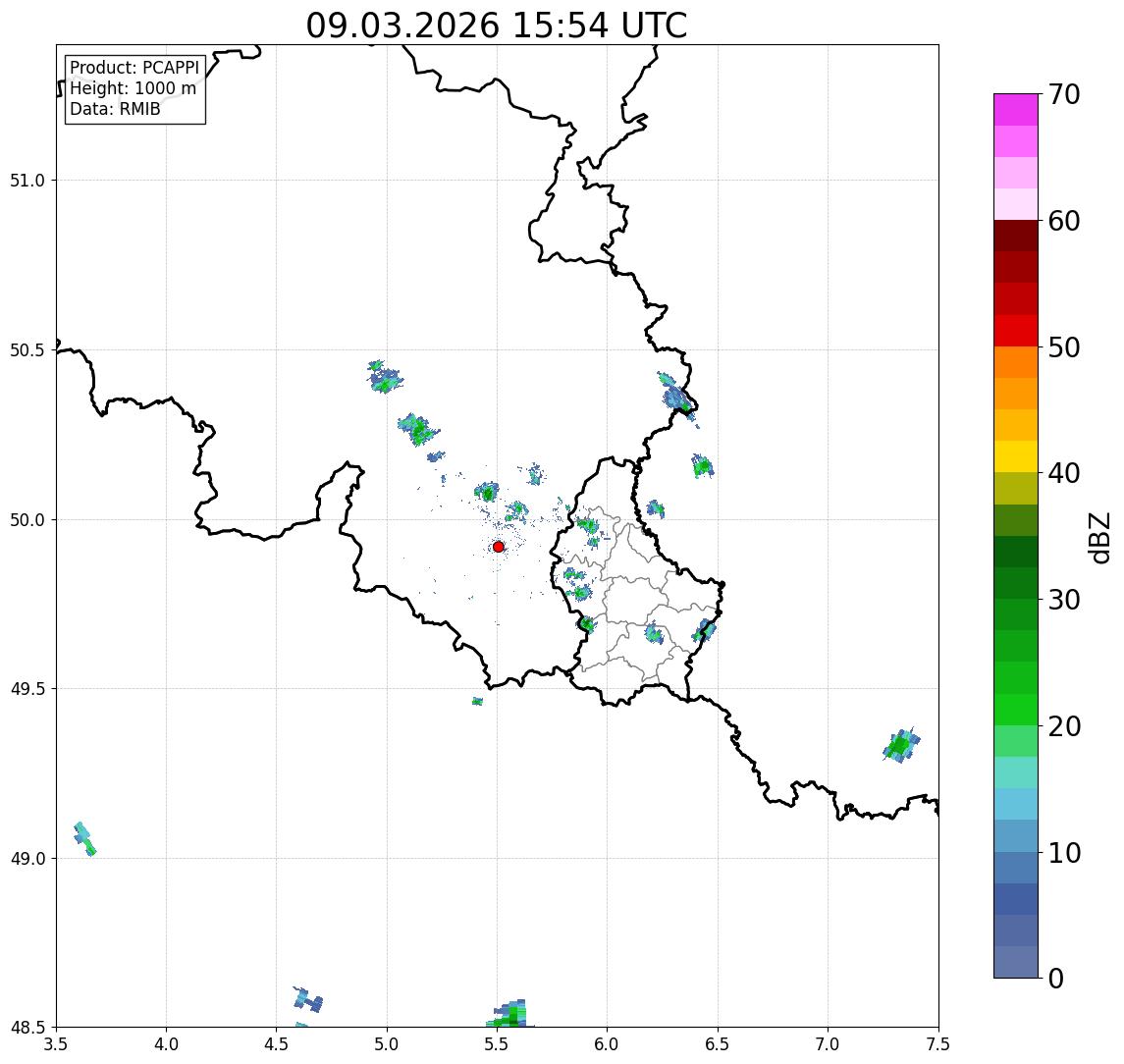Click the red radar location marker
Viewport: 1124px width, 1064px height.
(499, 547)
